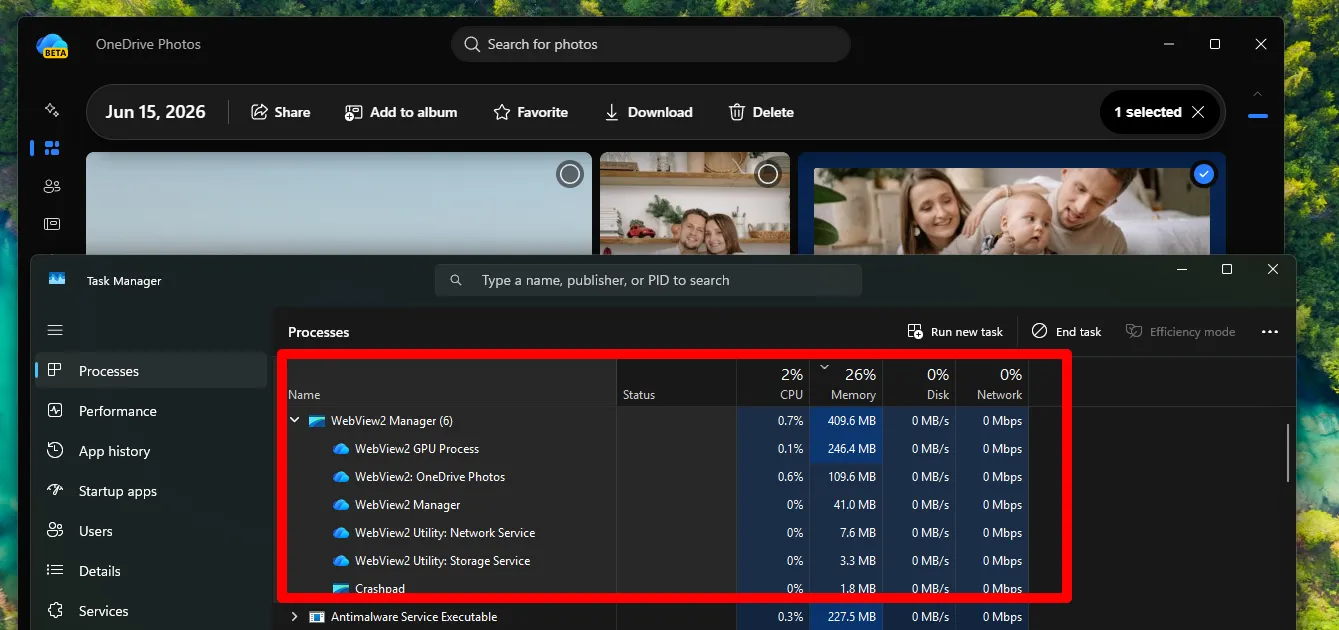Sort processes by Memory column
This screenshot has width=1339, height=630.
pyautogui.click(x=846, y=382)
